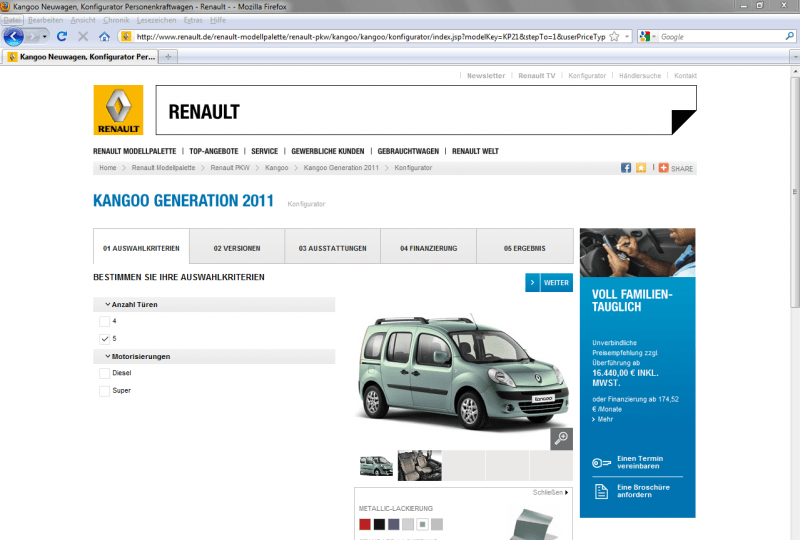The image size is (800, 540).
Task: Open the Ansicht menu
Action: click(83, 20)
